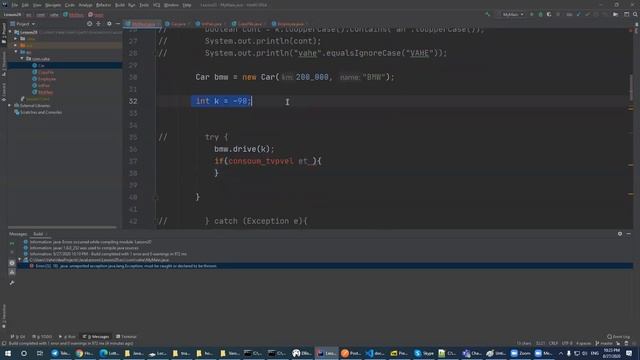Image resolution: width=640 pixels, height=360 pixels.
Task: Open the TODO tool window button
Action: (42, 337)
